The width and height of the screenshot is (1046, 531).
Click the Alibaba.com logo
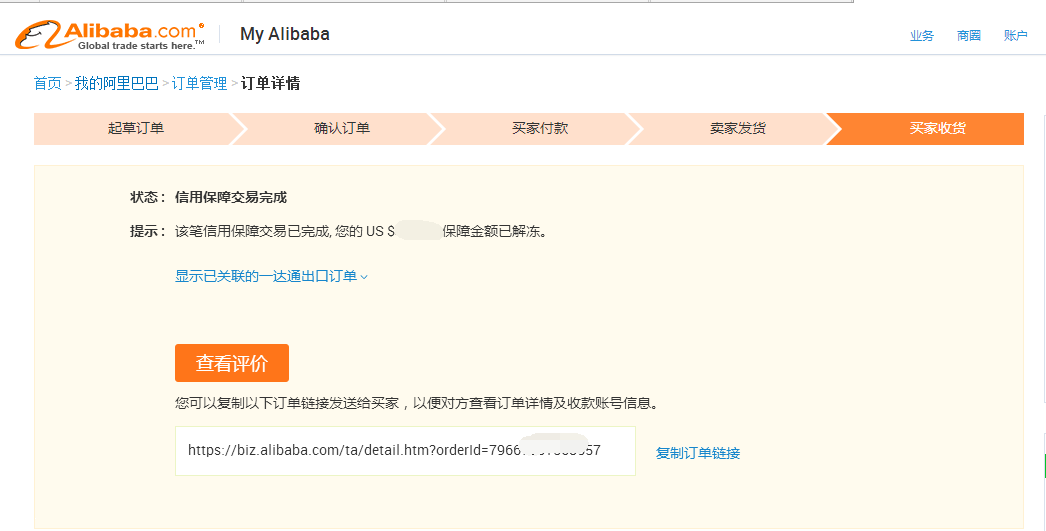point(109,35)
